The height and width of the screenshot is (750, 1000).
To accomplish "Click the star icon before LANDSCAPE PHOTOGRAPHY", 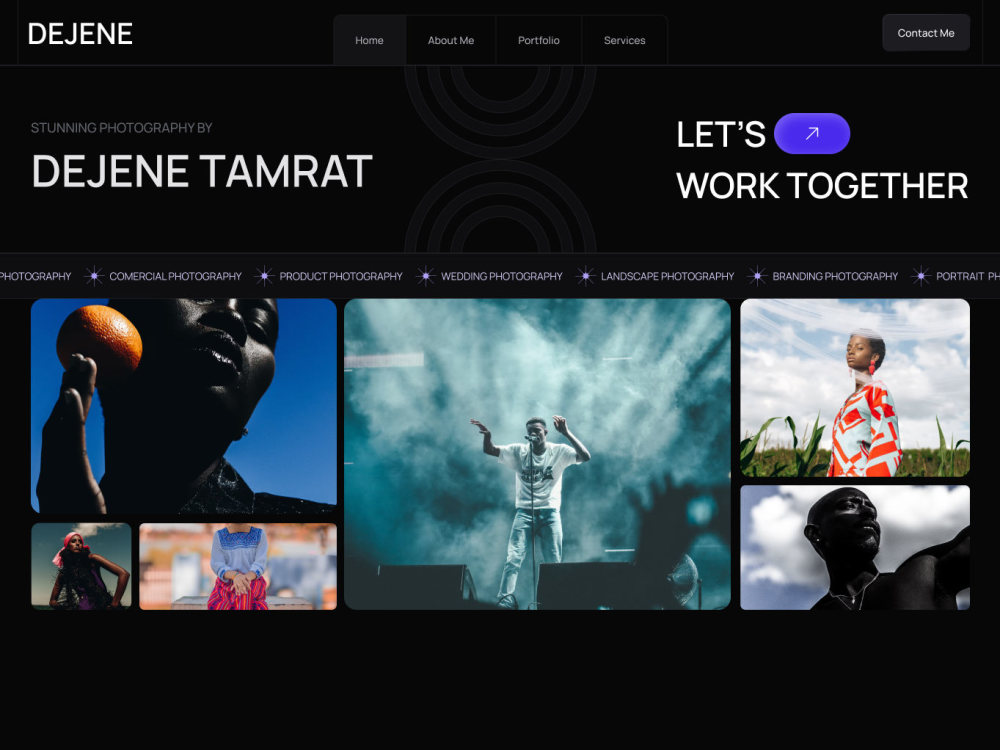I will click(x=585, y=276).
